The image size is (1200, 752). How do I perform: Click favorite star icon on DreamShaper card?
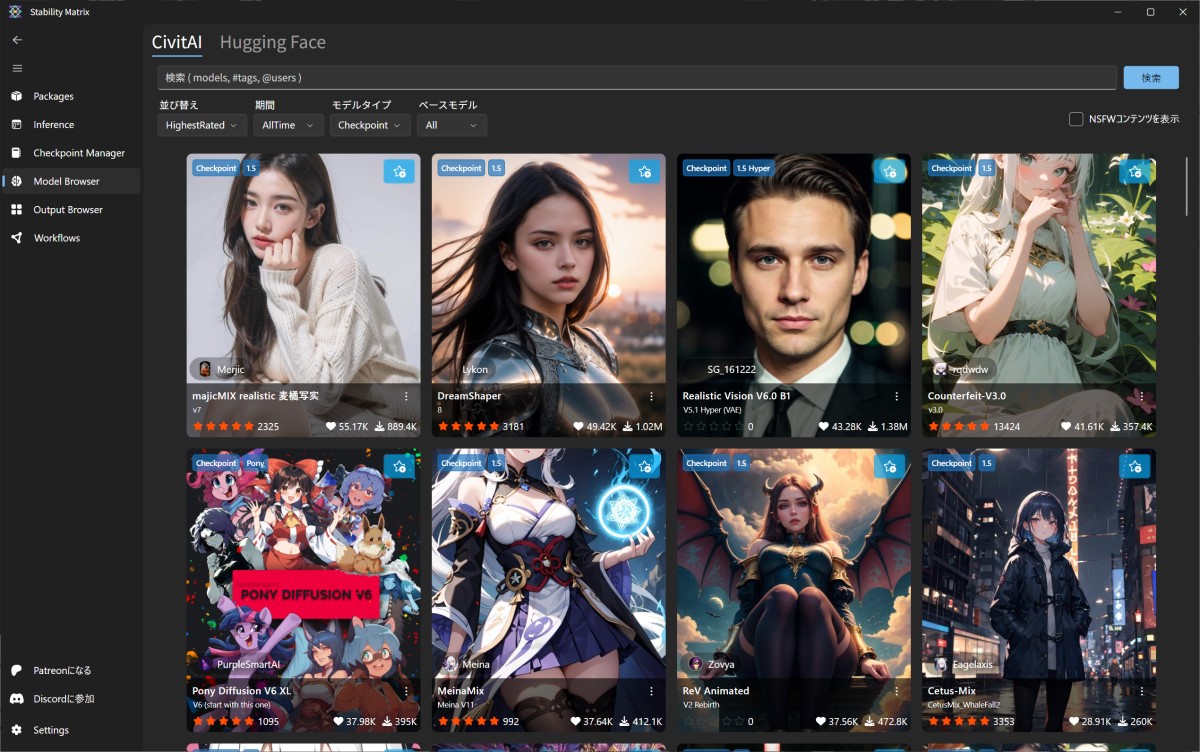click(x=644, y=171)
